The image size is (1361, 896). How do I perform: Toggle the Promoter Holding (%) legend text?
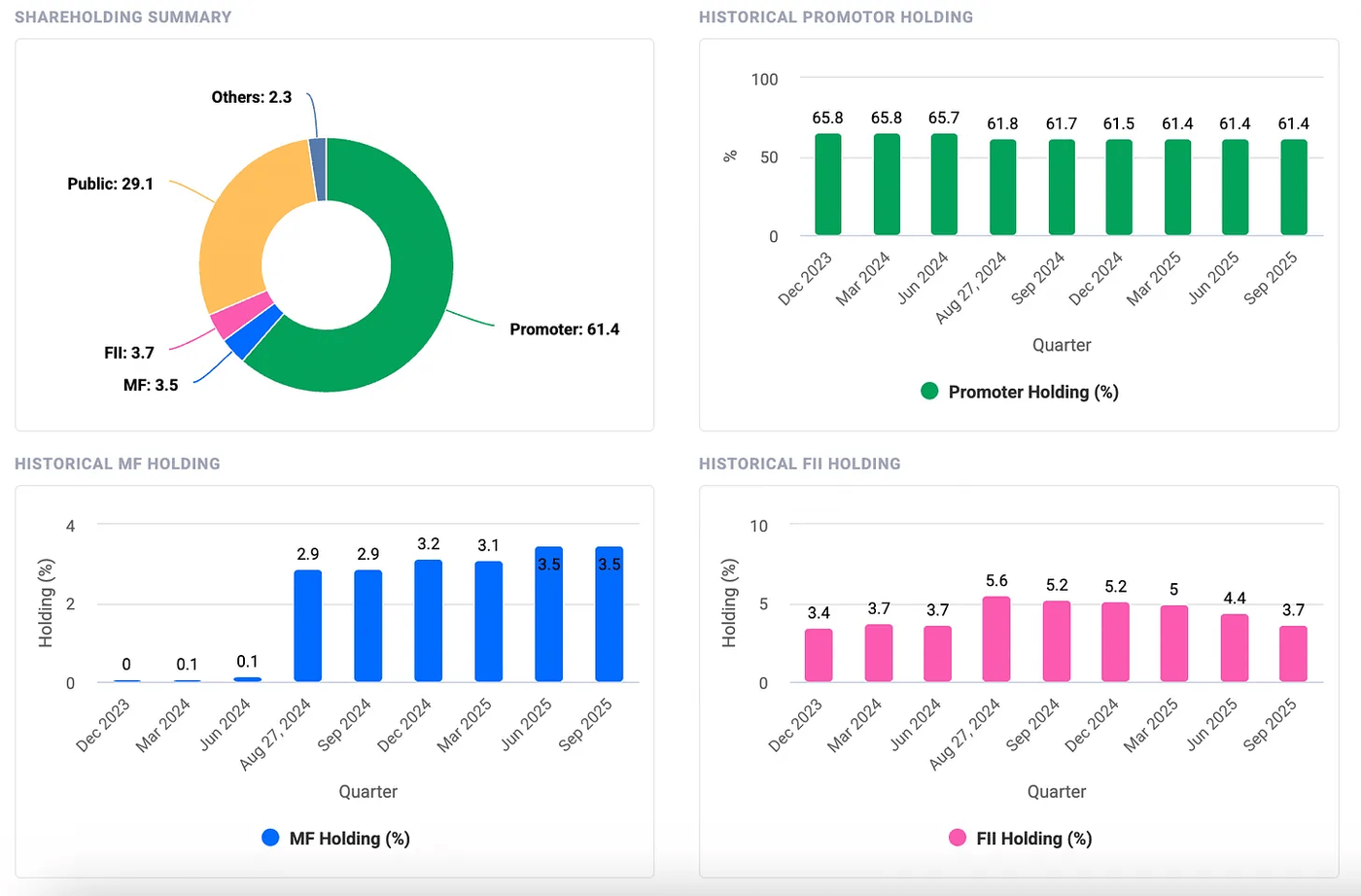coord(1032,392)
